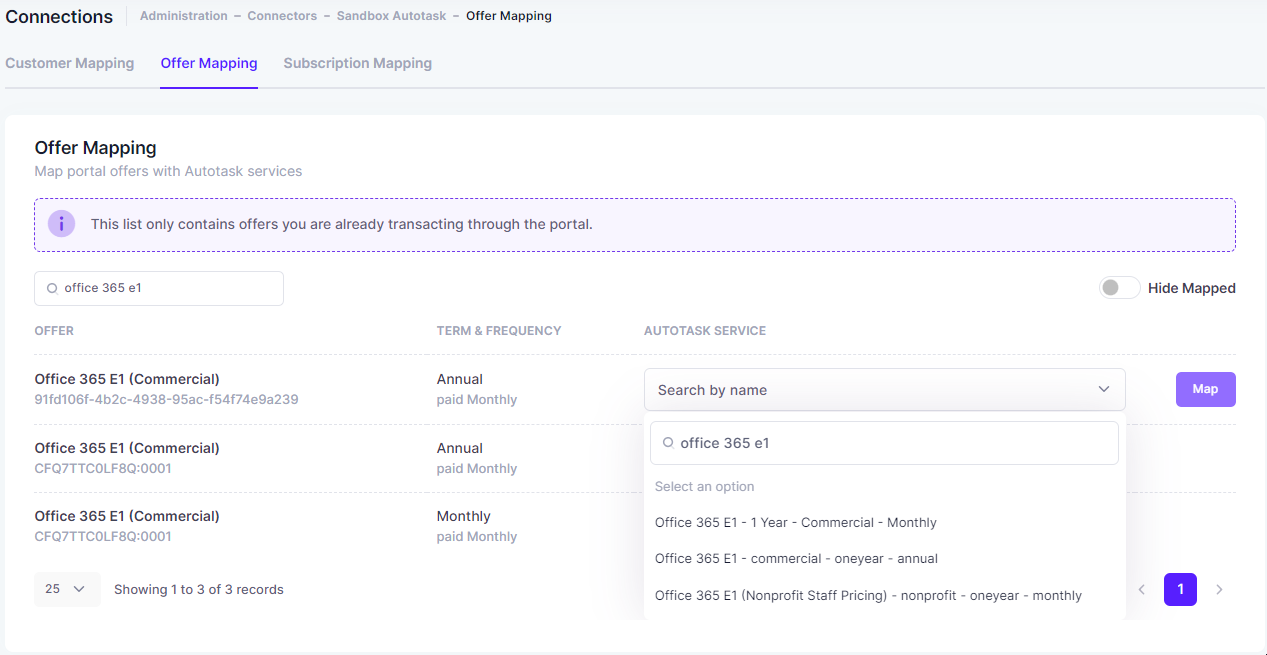Viewport: 1267px width, 655px height.
Task: Click the Offer Mapping breadcrumb
Action: pos(508,16)
